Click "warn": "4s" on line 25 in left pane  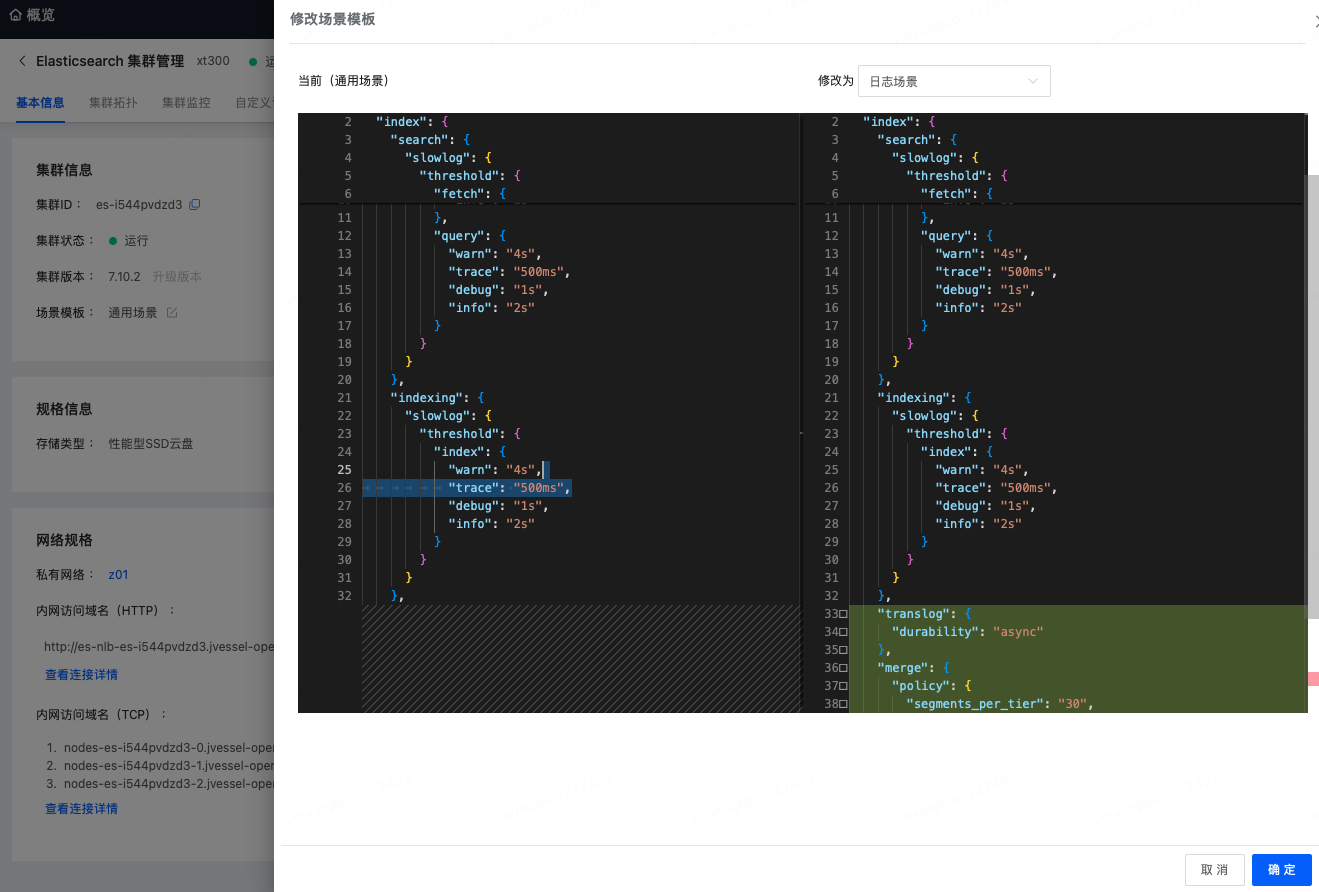tap(494, 470)
